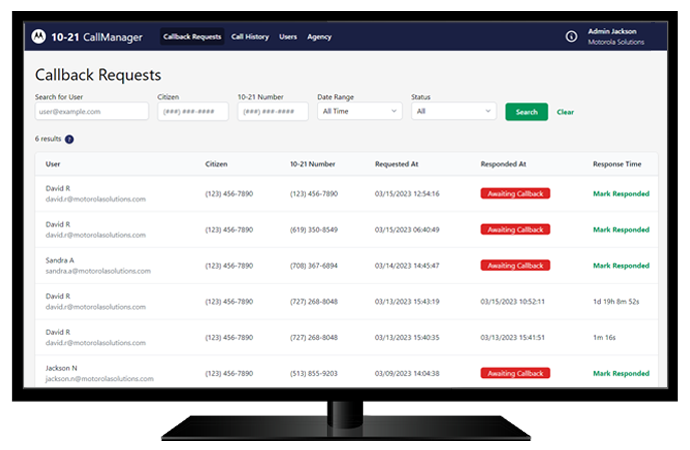The image size is (690, 450).
Task: Focus the Search for User field
Action: point(91,112)
